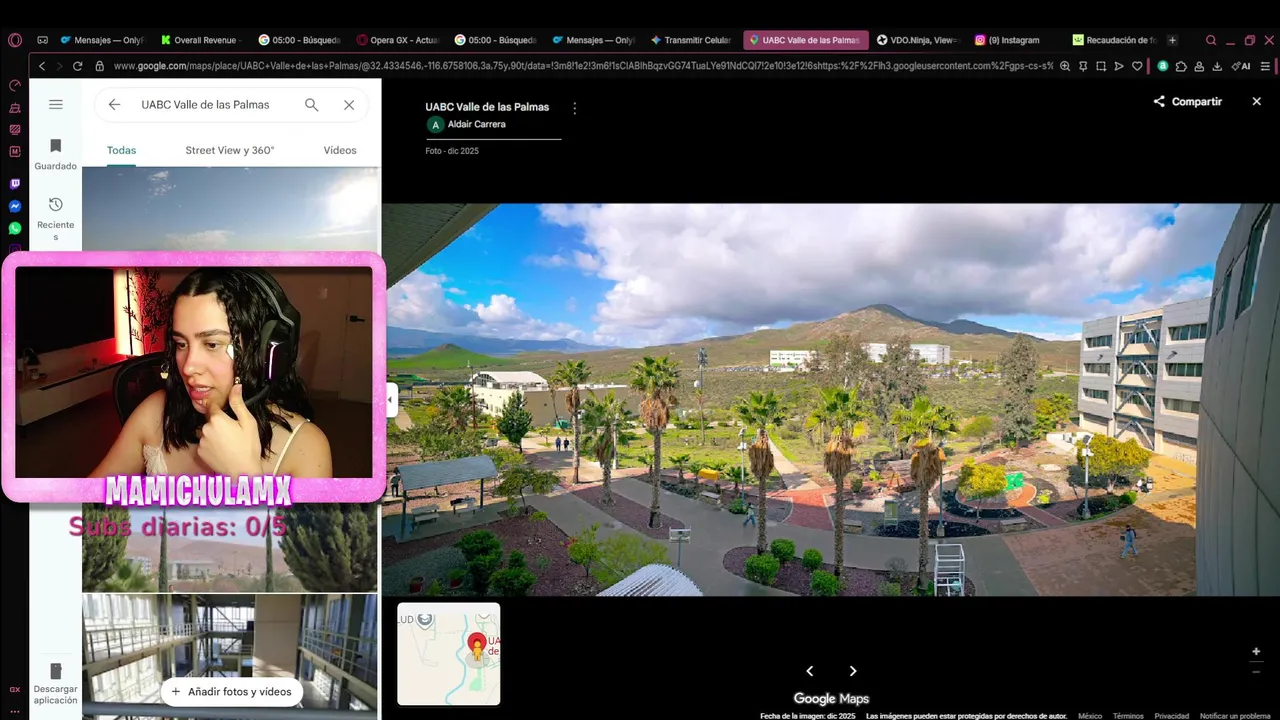Open page zoom magnifier in address bar
The height and width of the screenshot is (720, 1280).
pyautogui.click(x=1065, y=66)
